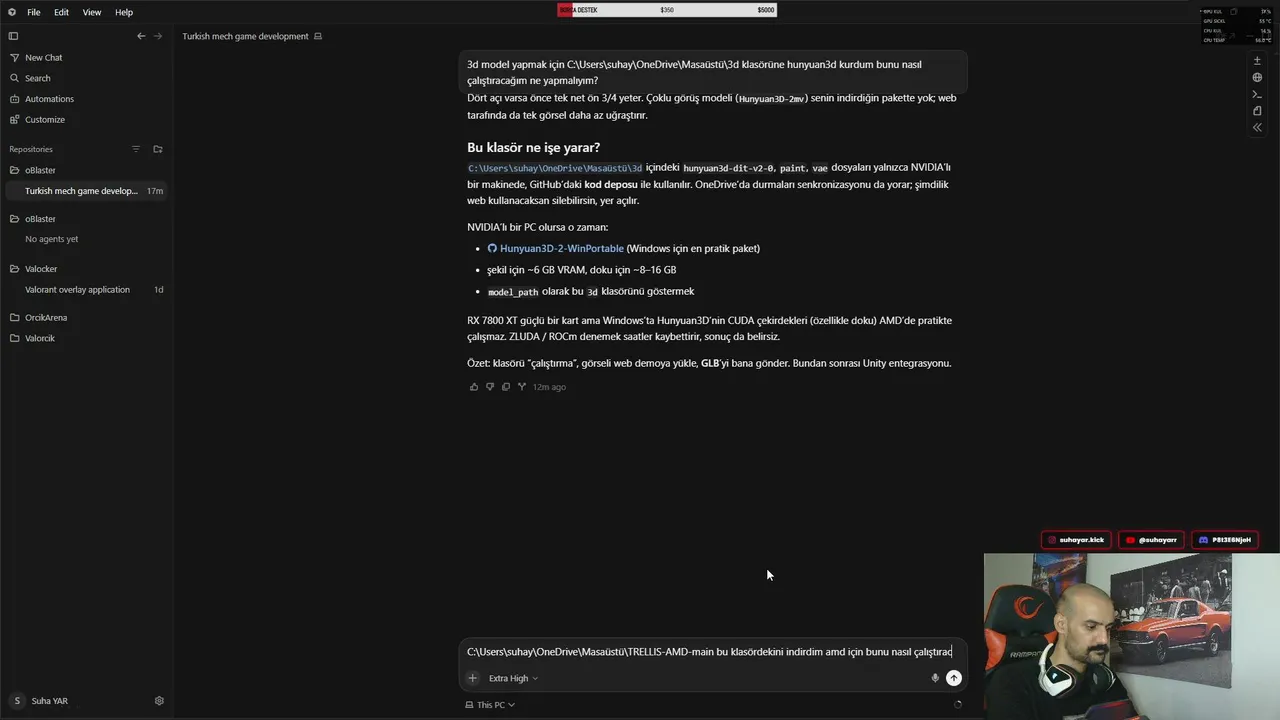Open the Customize section
The image size is (1280, 720).
86,120
